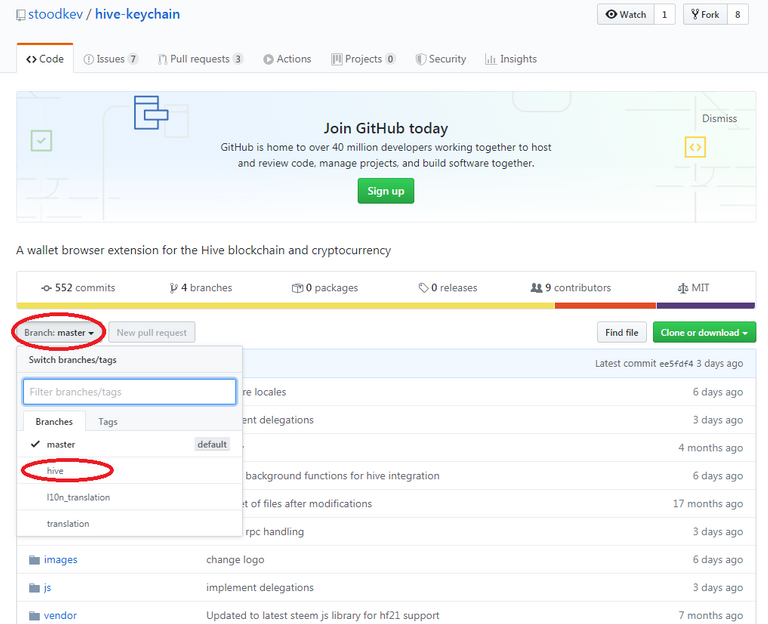Screen dimensions: 768x624
Task: Select the master branch entry
Action: pyautogui.click(x=129, y=444)
